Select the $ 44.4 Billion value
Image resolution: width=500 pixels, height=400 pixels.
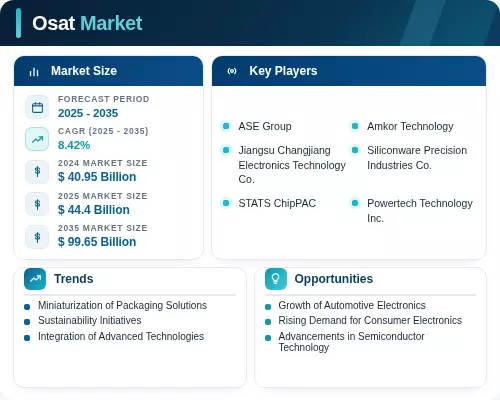click(94, 210)
